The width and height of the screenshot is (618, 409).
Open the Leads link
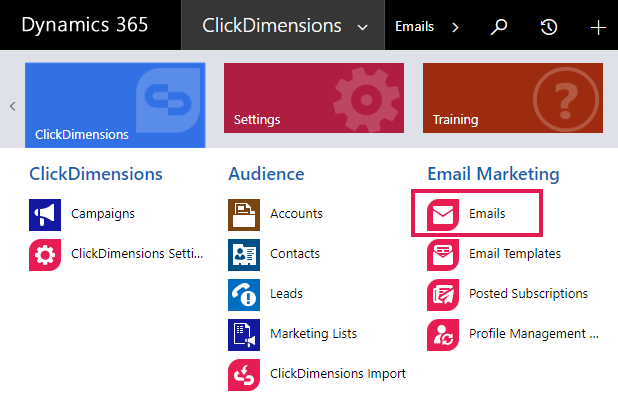coord(286,294)
